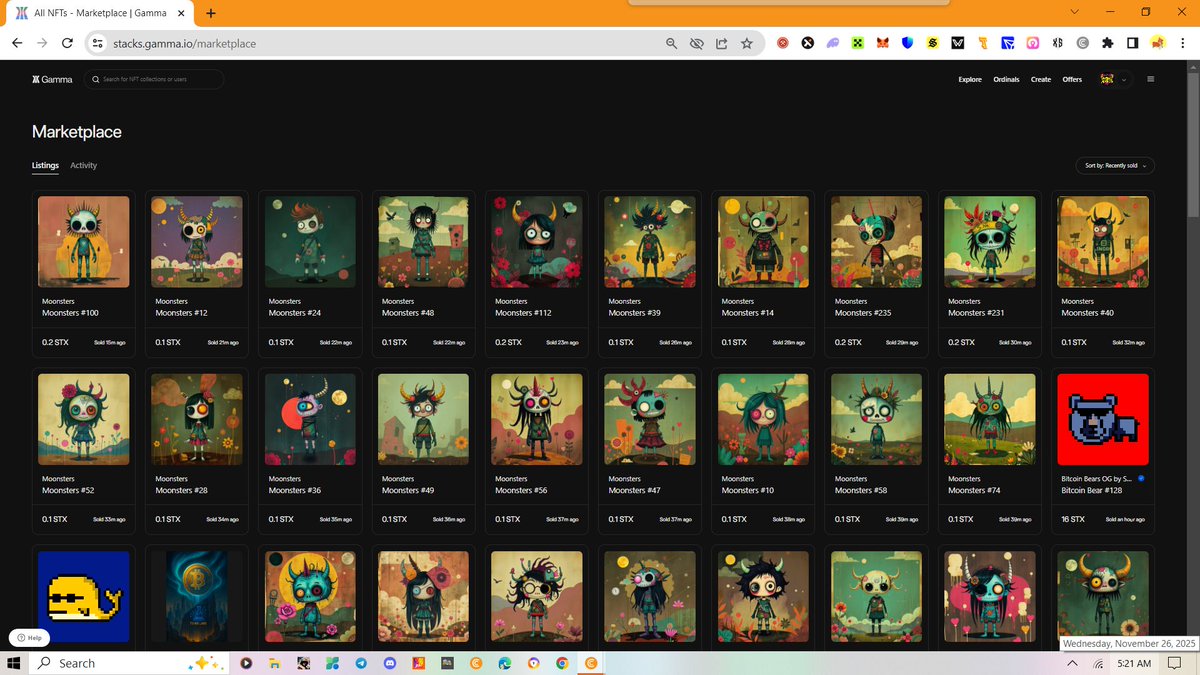This screenshot has width=1200, height=675.
Task: Click the Bitcoin Bears OG collection name
Action: point(1096,479)
